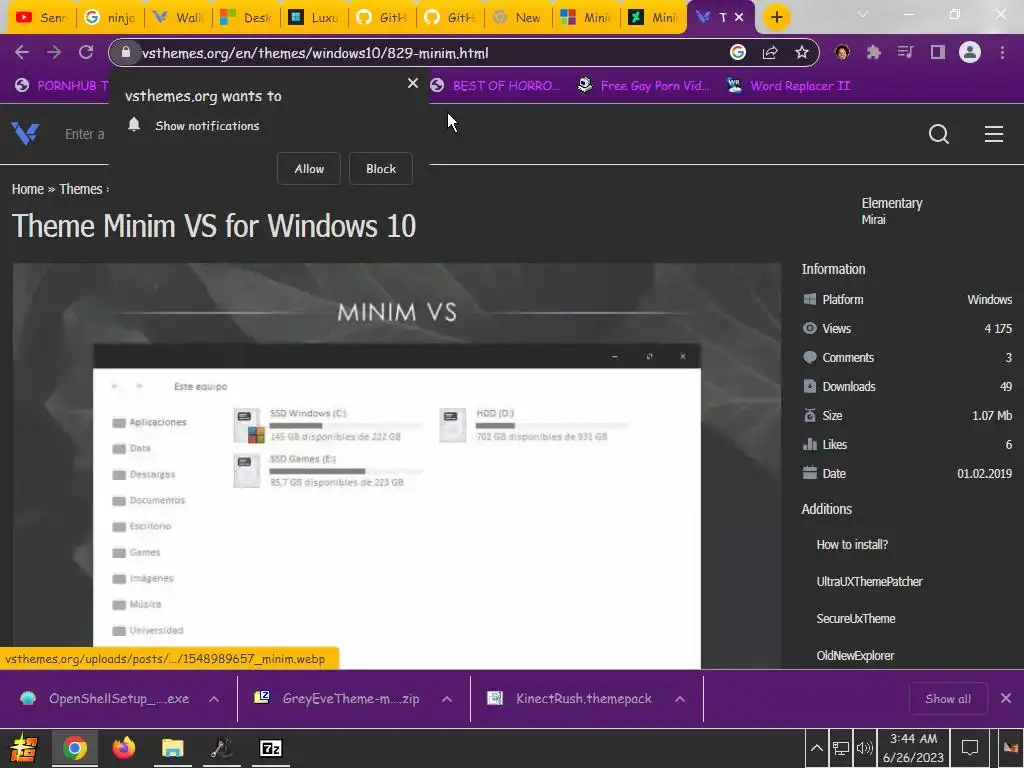1024x768 pixels.
Task: Expand GreyEveTheme zip download options
Action: (447, 699)
